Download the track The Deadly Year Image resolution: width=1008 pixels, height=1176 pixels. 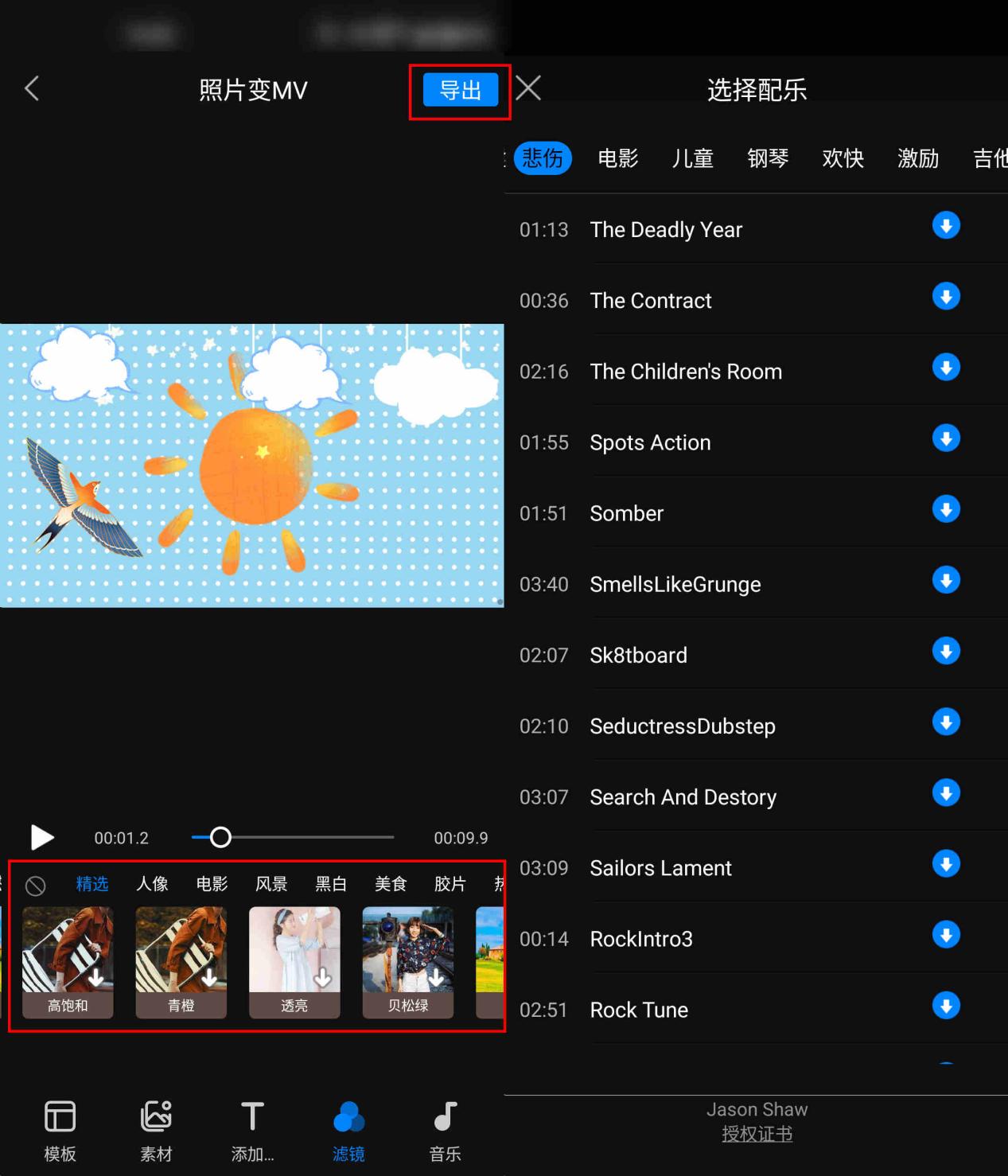click(946, 226)
